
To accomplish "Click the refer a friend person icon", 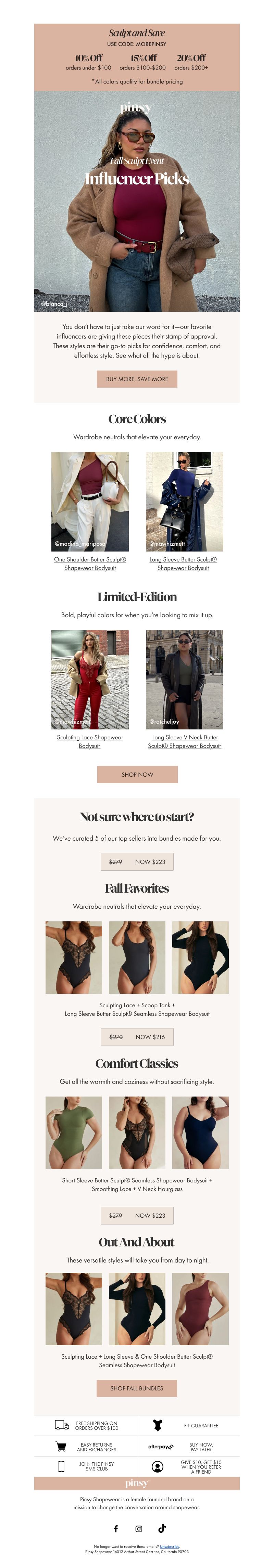I will [x=158, y=1466].
